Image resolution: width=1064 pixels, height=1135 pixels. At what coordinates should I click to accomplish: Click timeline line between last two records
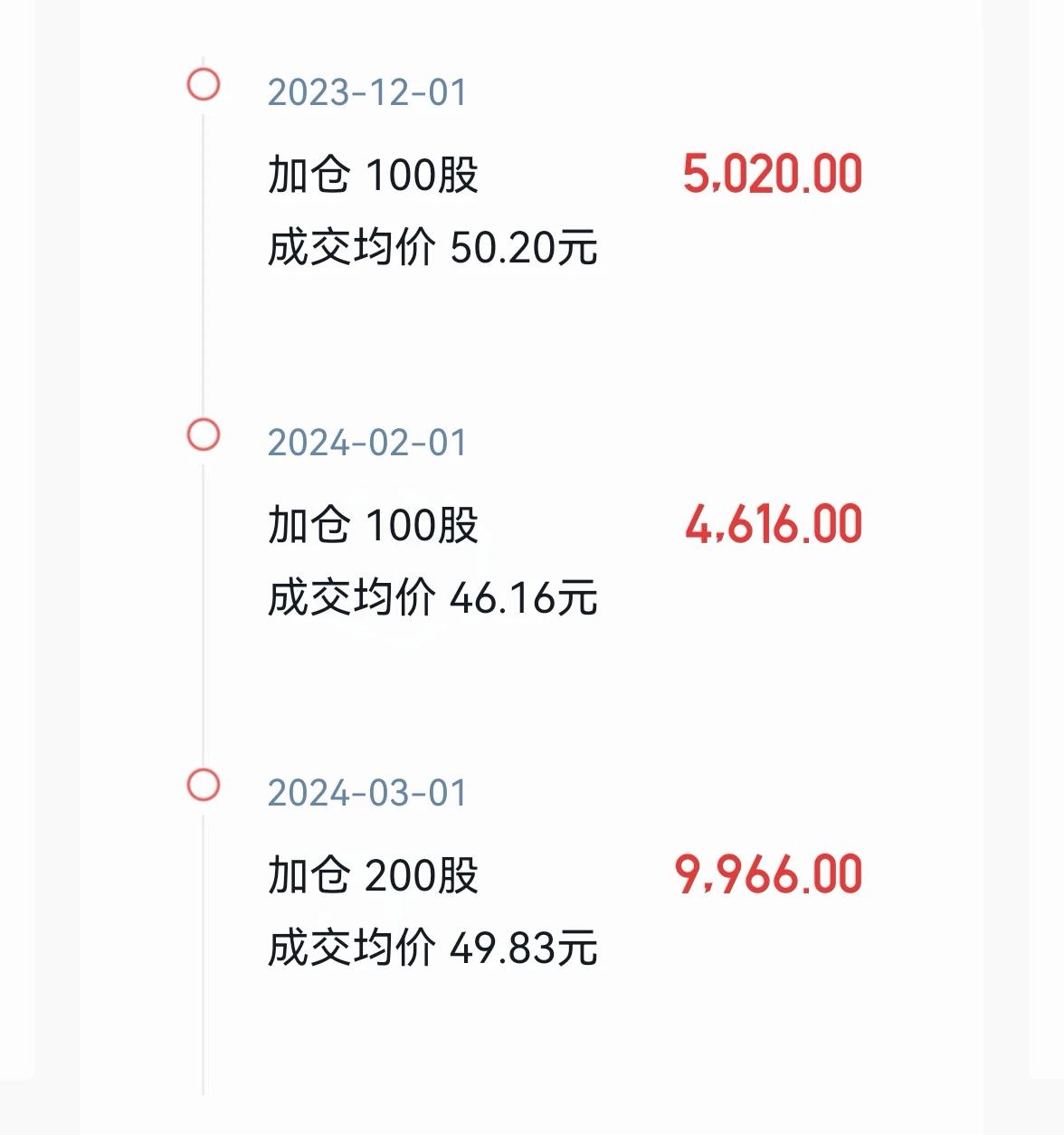pyautogui.click(x=204, y=609)
